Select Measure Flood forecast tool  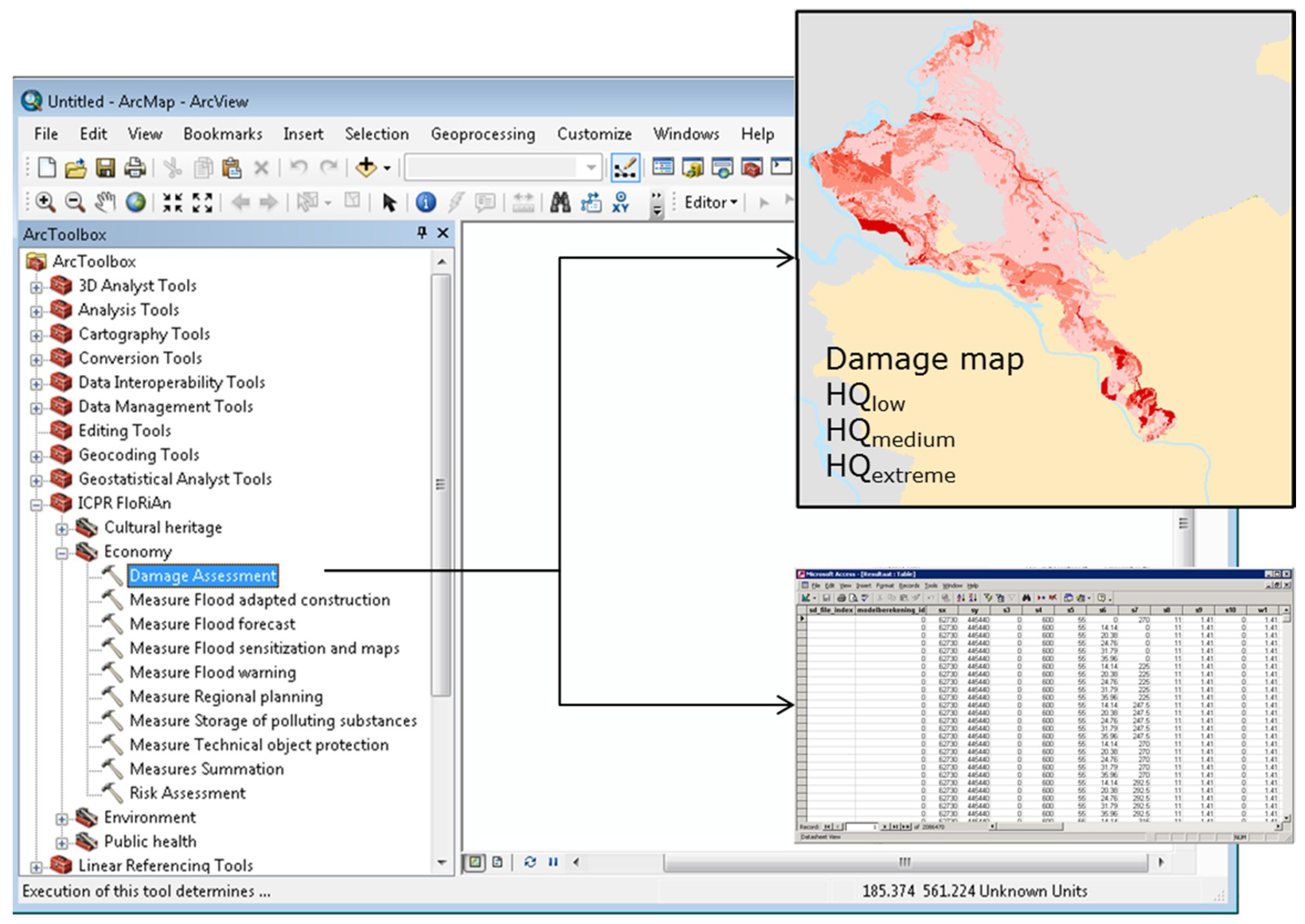[212, 624]
